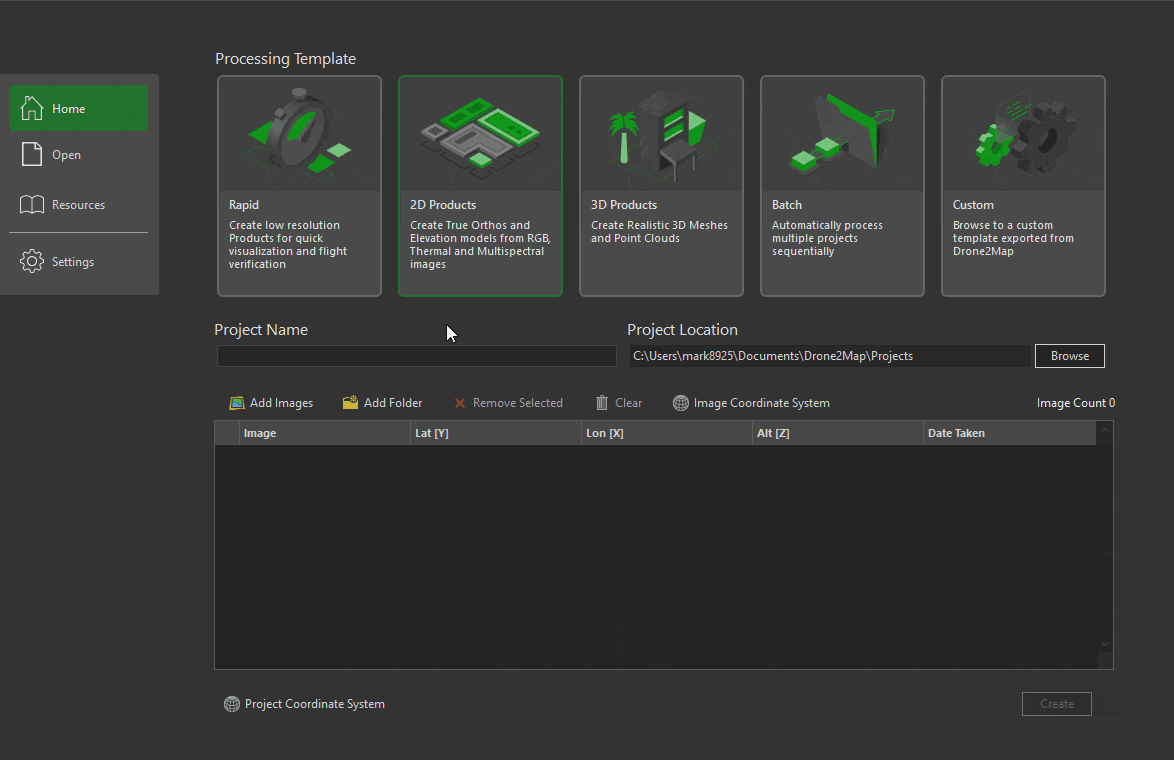Click the Home house icon

click(x=32, y=108)
